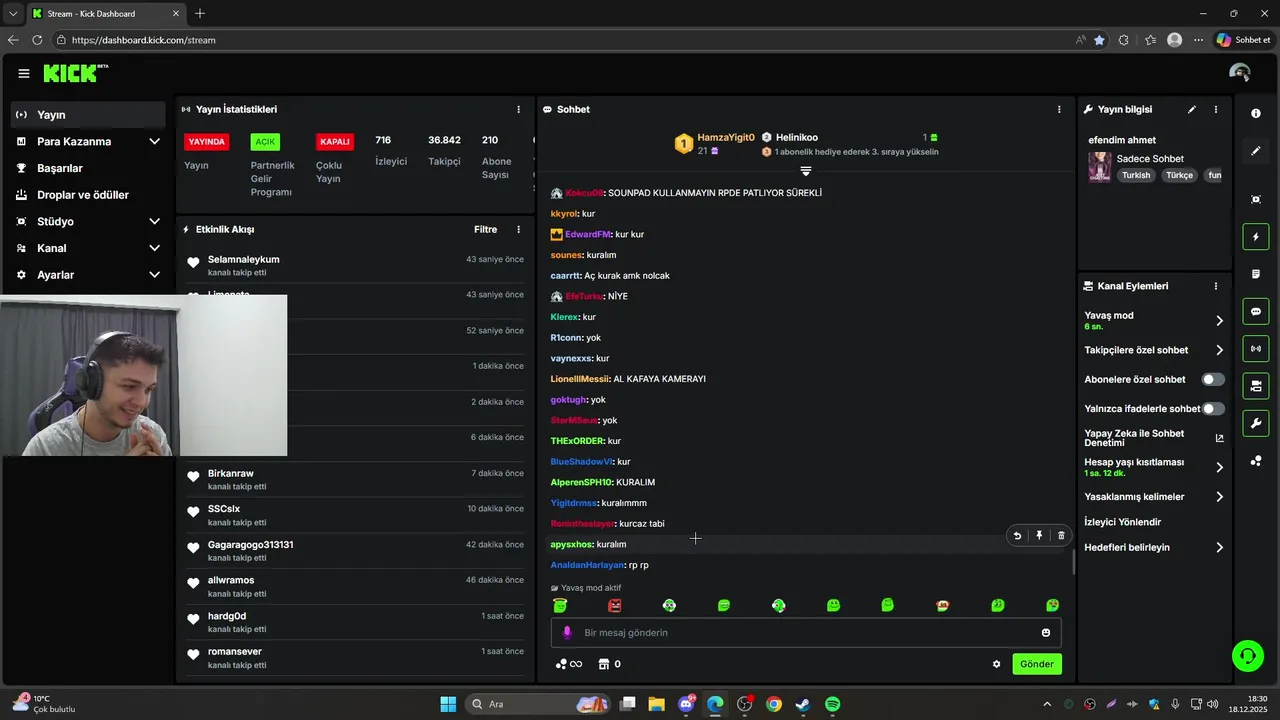1280x720 pixels.
Task: Open Sohbet panel three-dot menu
Action: (1059, 109)
